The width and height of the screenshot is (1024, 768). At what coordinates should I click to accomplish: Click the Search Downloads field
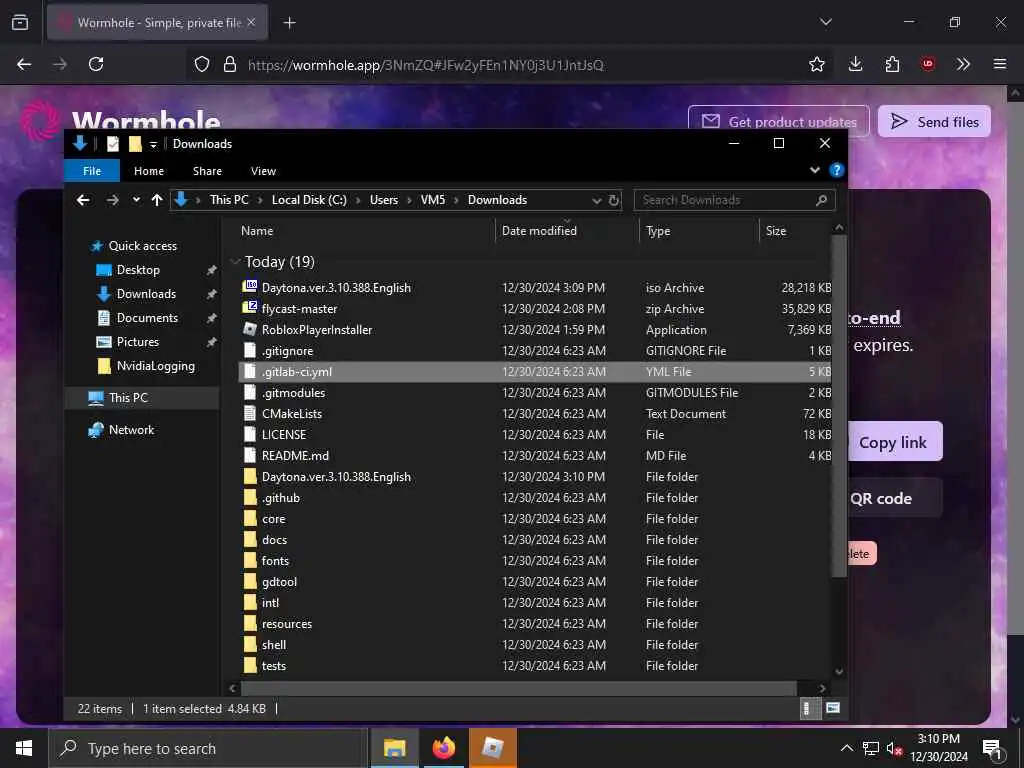734,200
